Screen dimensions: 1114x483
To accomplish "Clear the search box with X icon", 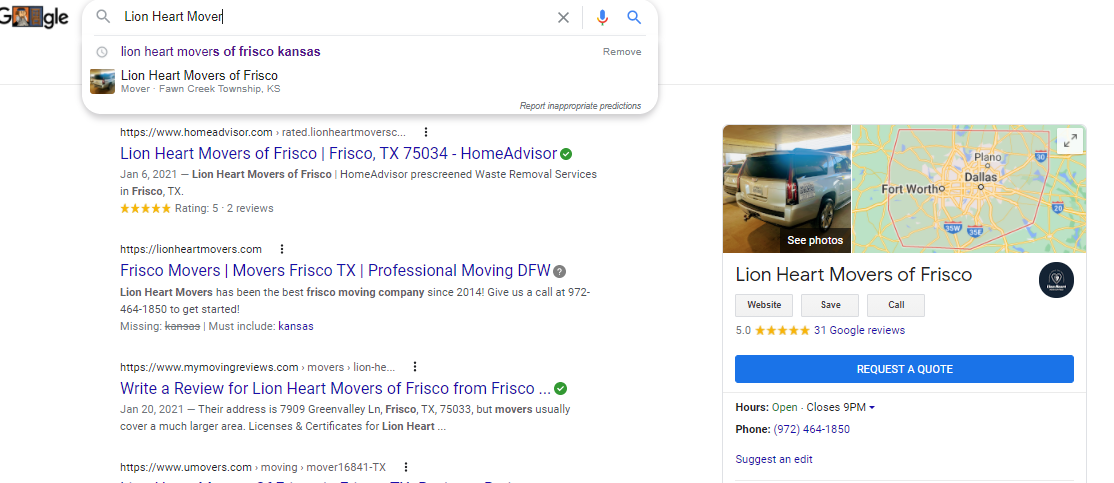I will 563,18.
